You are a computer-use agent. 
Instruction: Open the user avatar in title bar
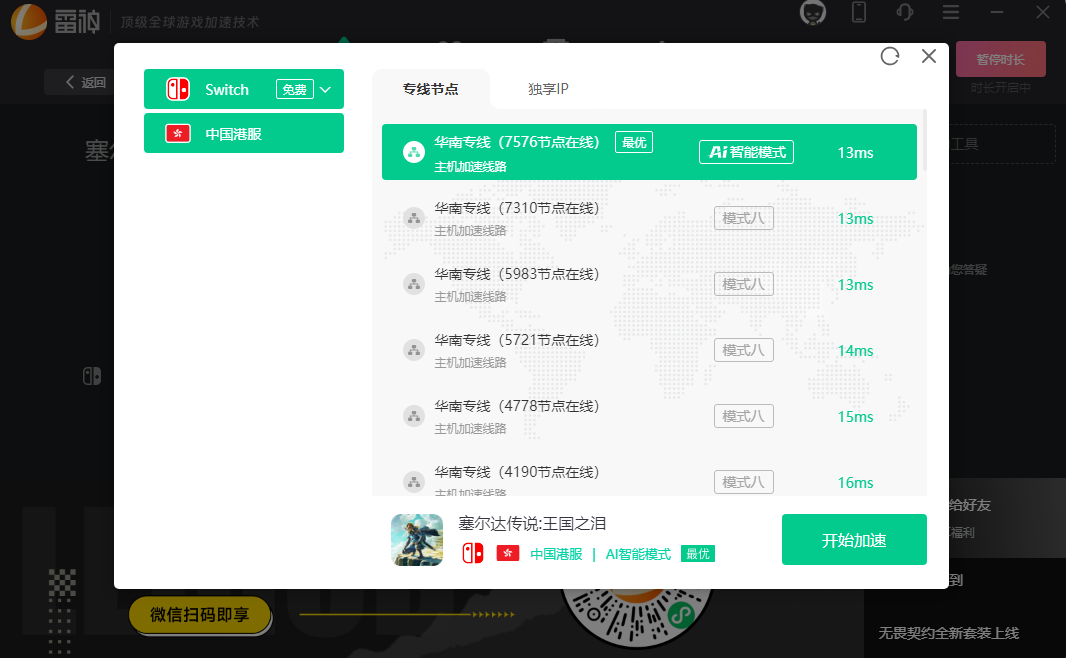pos(813,12)
